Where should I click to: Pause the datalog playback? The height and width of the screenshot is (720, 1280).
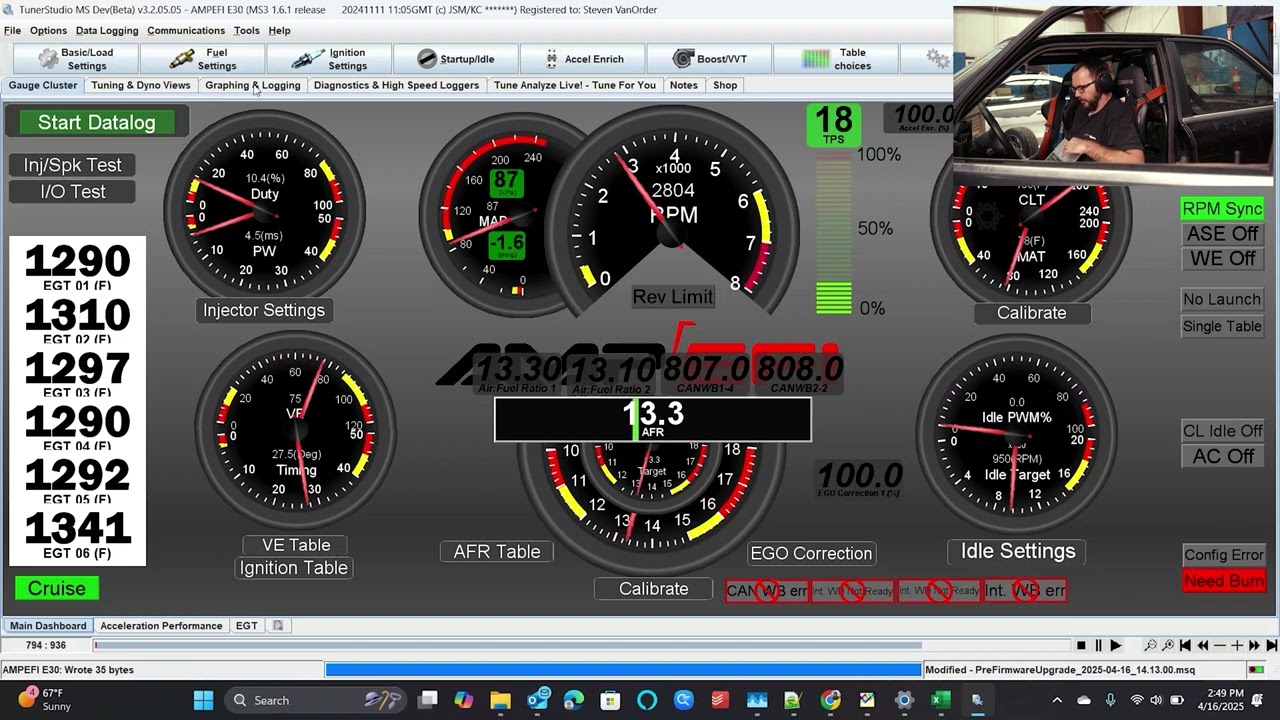(x=1098, y=646)
